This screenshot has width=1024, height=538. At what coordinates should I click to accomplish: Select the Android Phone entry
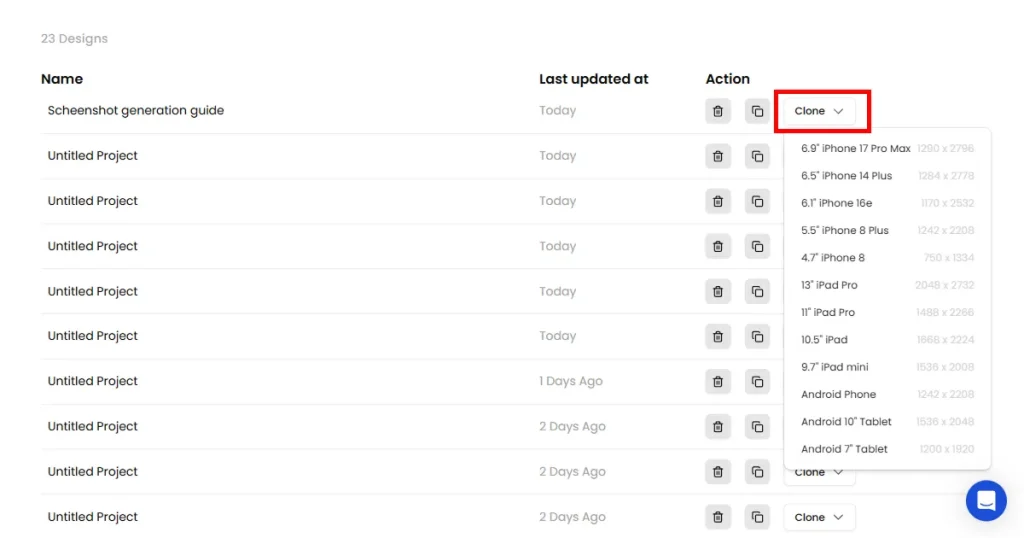pos(887,394)
